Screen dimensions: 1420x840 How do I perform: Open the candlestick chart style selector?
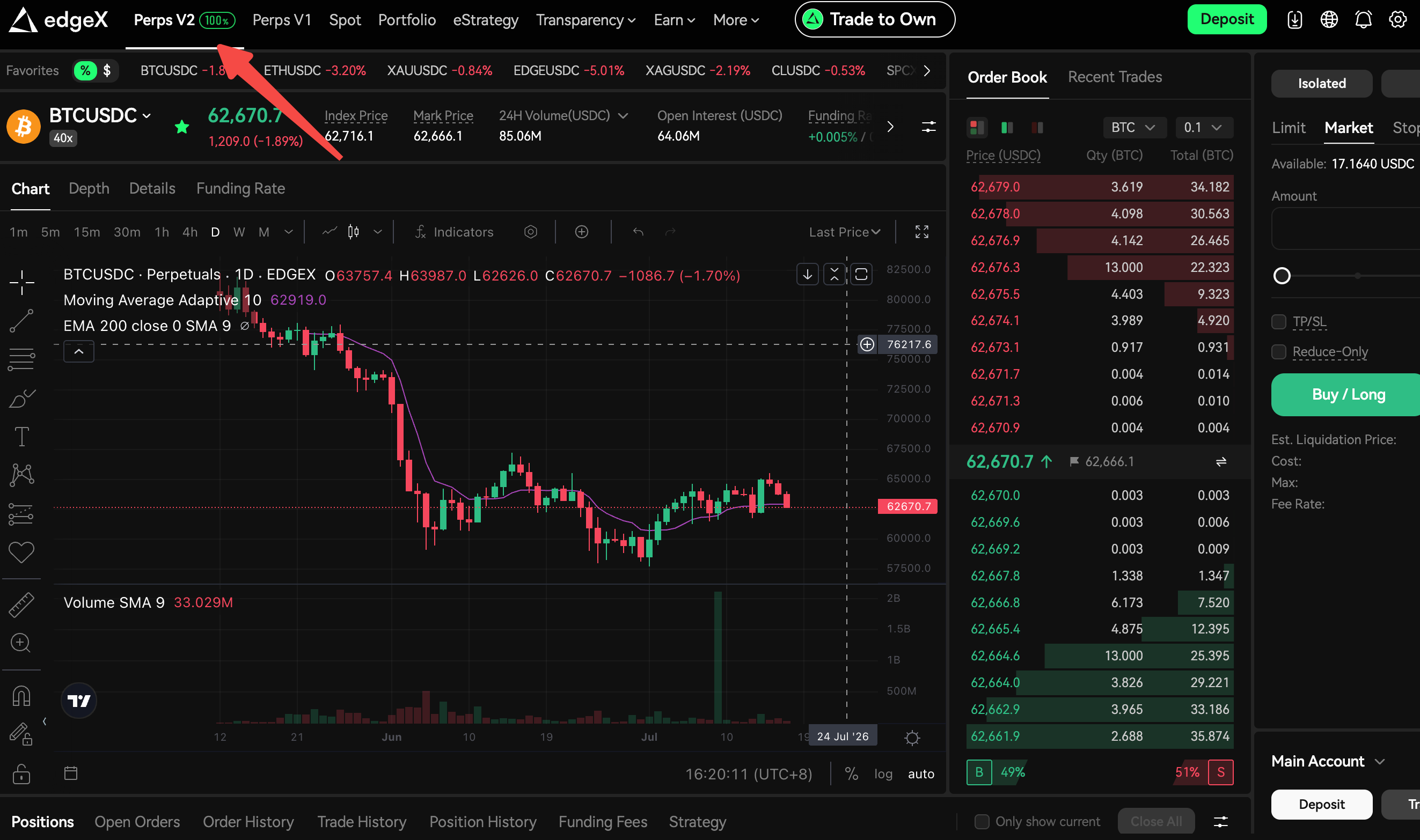(353, 232)
